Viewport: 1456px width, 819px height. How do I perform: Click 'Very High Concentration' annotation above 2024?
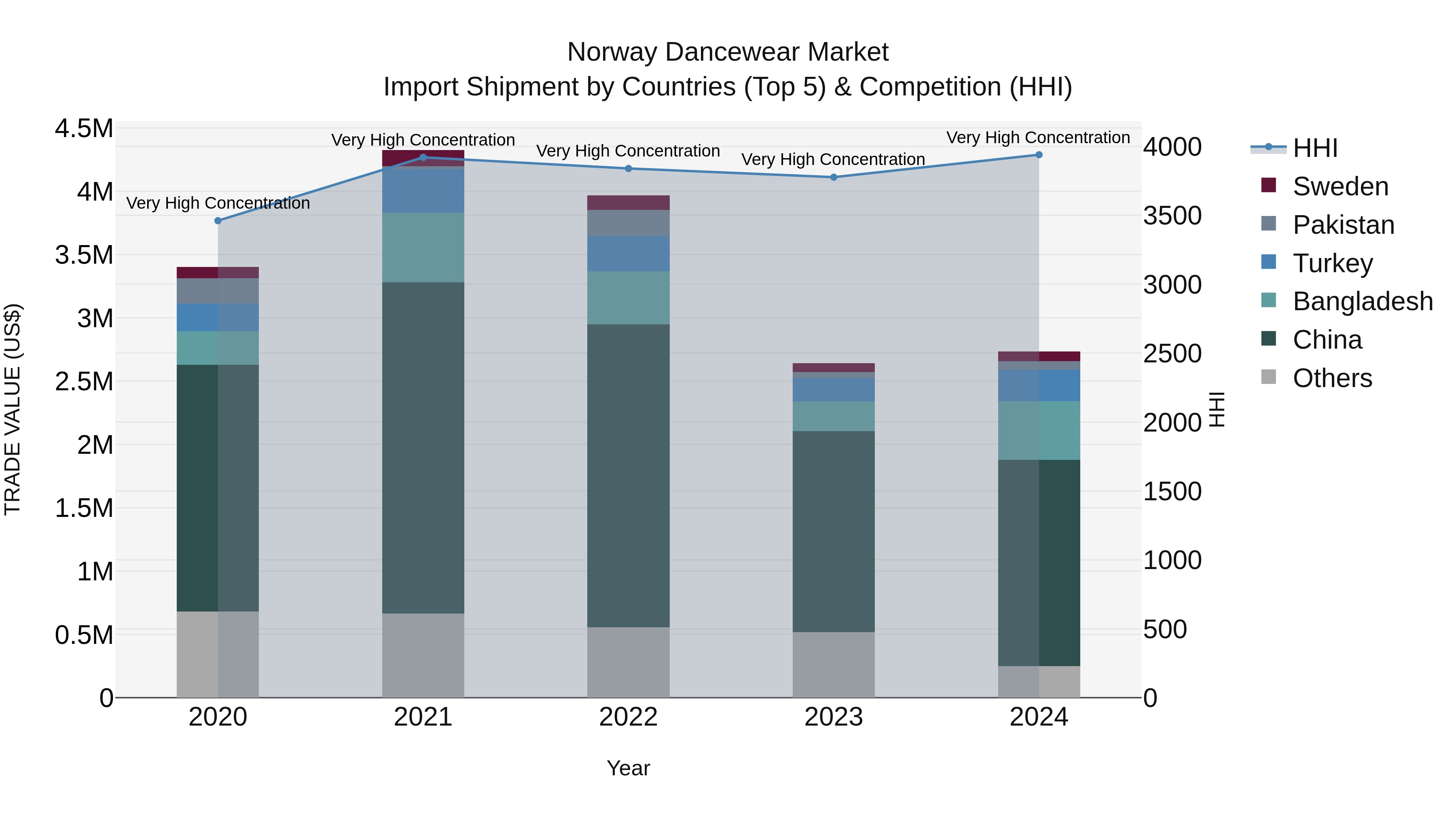click(x=1038, y=138)
